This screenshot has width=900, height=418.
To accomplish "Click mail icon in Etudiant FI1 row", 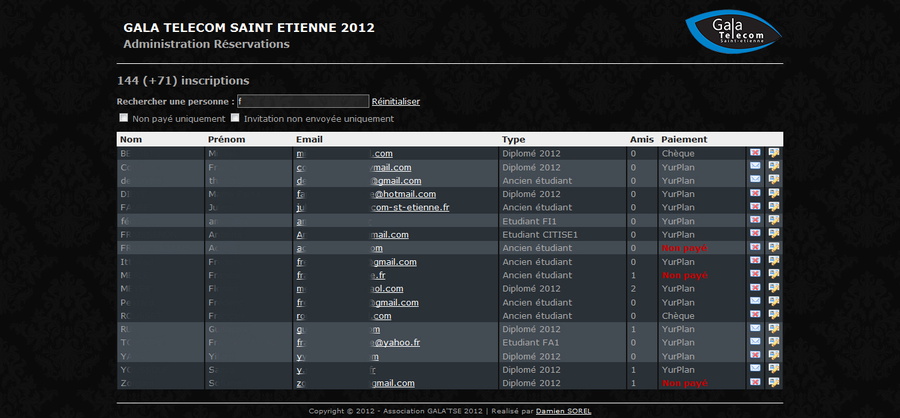I will 755,220.
